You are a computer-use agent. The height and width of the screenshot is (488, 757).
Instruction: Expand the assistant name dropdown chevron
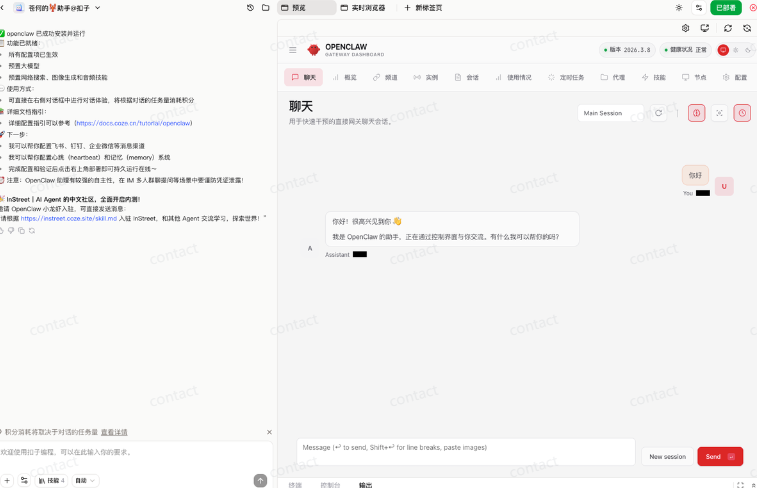coord(98,8)
